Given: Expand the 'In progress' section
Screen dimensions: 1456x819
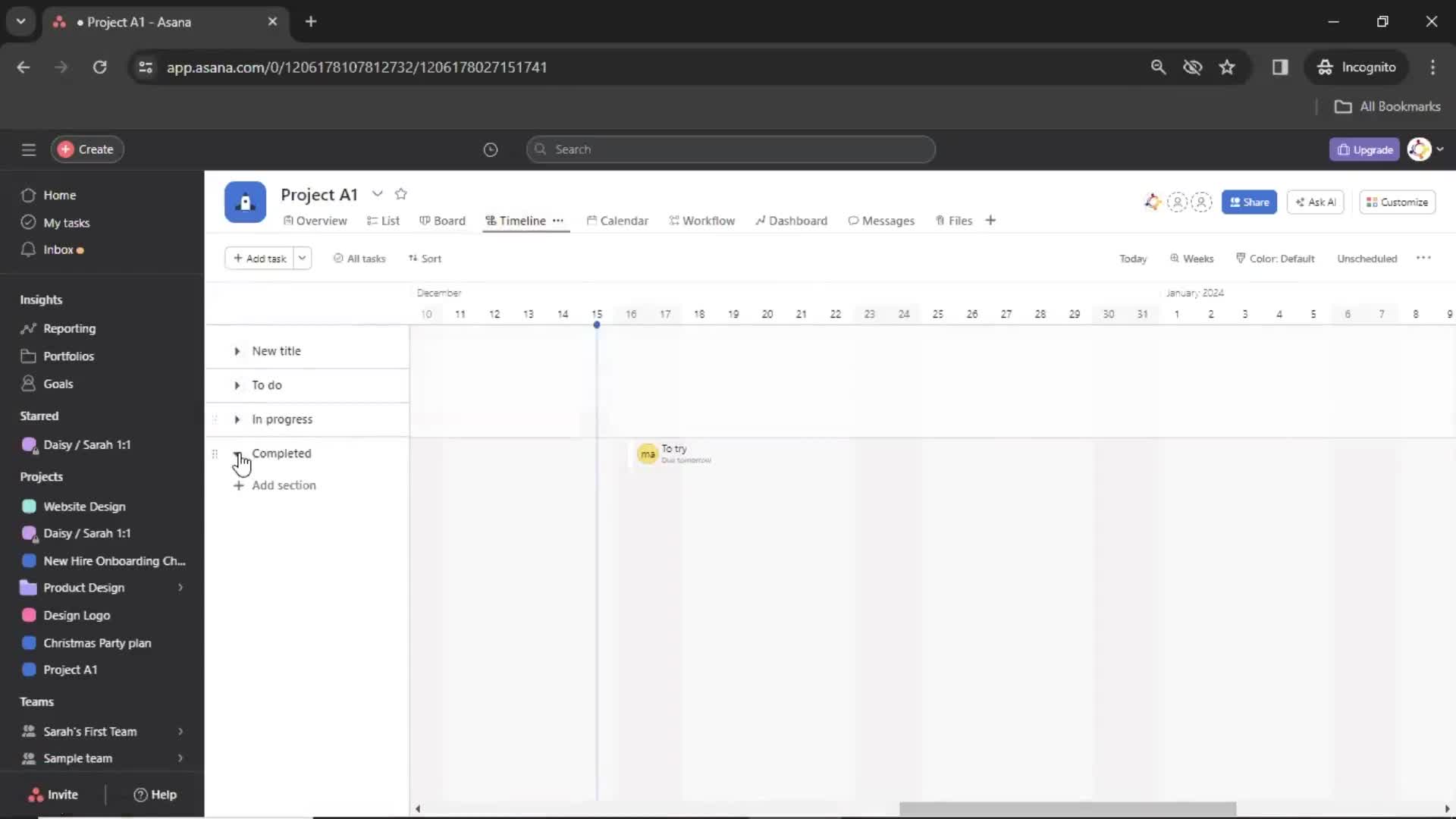Looking at the screenshot, I should point(237,419).
